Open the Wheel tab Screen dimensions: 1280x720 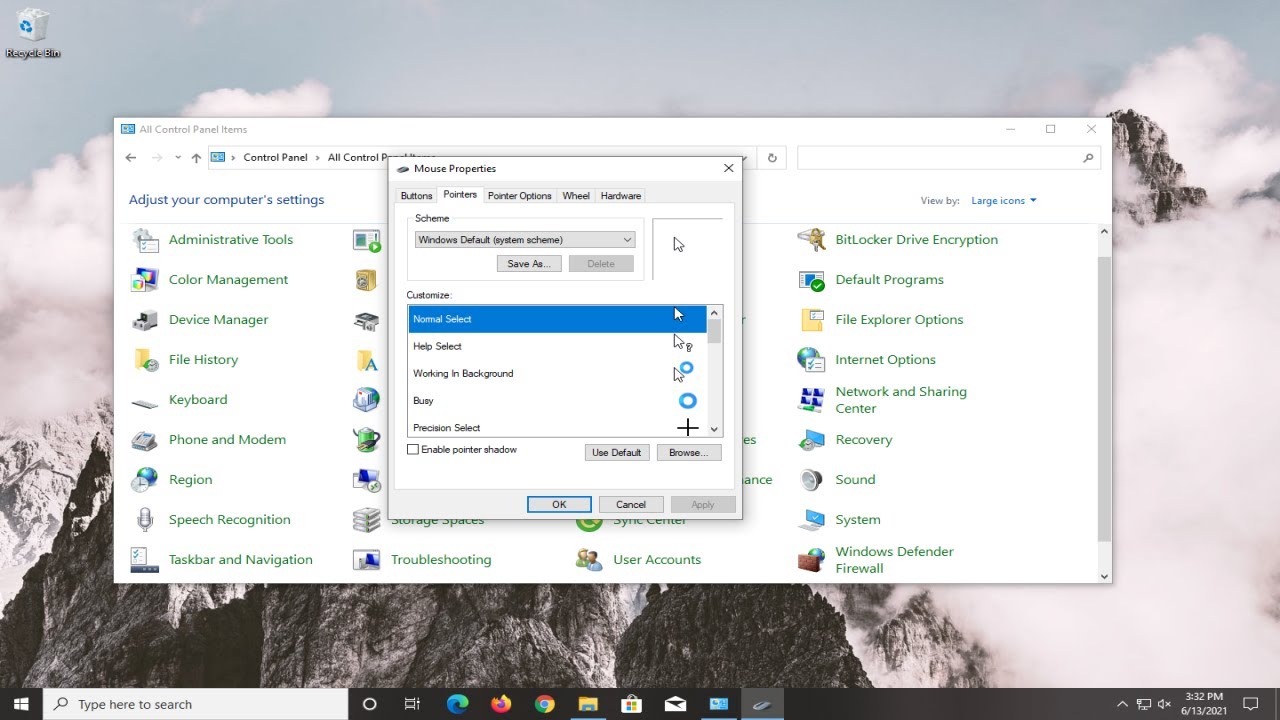pos(576,196)
